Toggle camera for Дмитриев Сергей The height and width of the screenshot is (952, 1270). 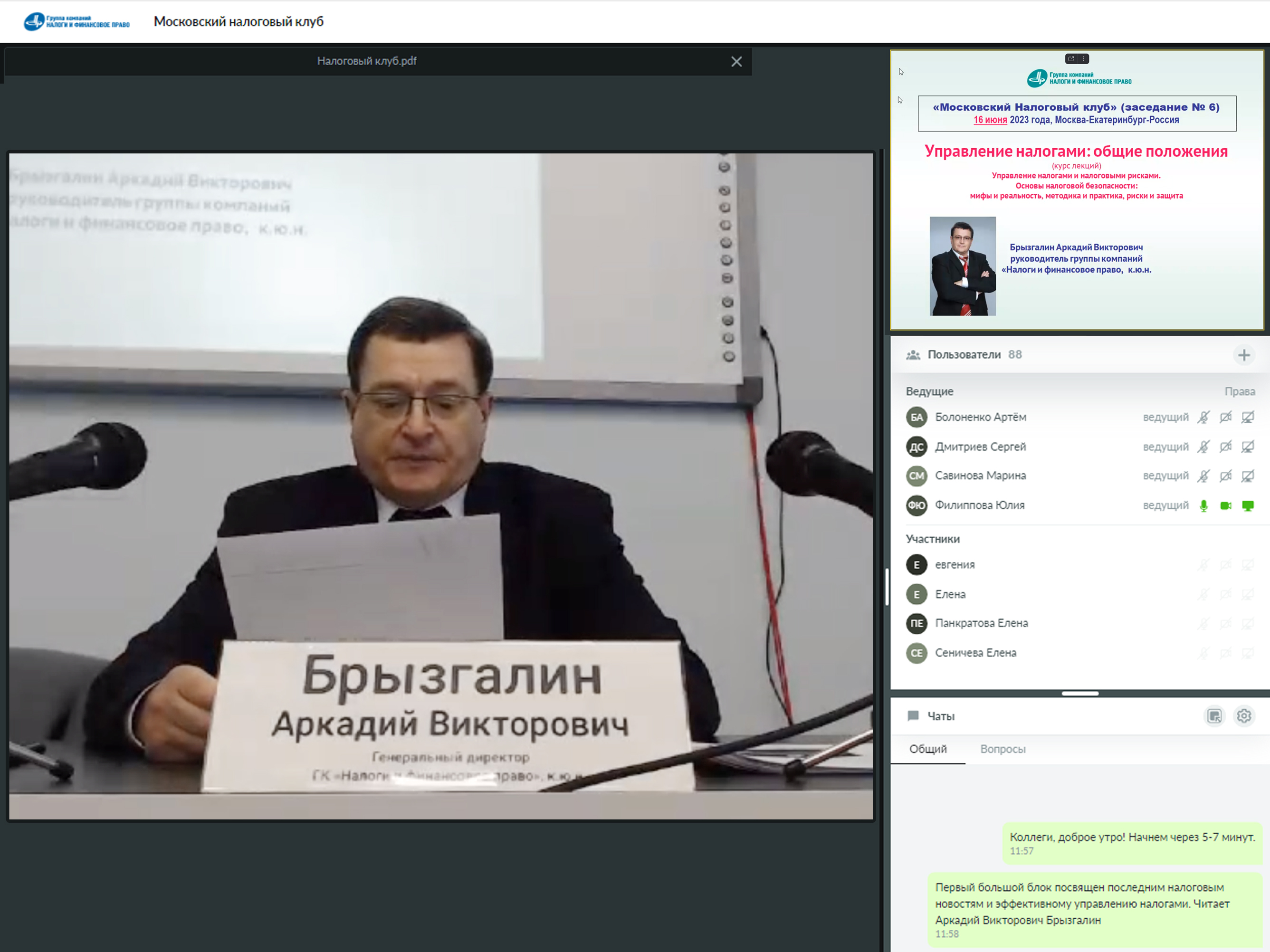[x=1226, y=447]
